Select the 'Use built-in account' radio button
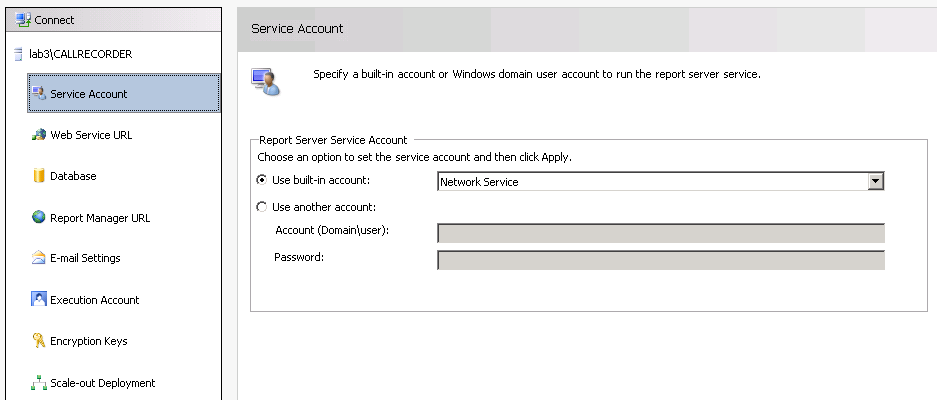 click(x=262, y=181)
